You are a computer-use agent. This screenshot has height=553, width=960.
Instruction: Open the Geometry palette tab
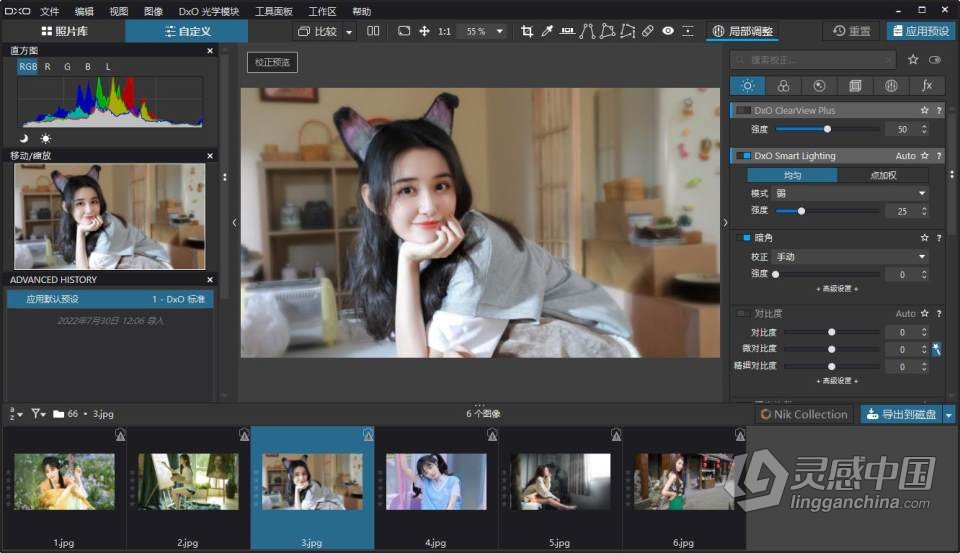click(855, 86)
